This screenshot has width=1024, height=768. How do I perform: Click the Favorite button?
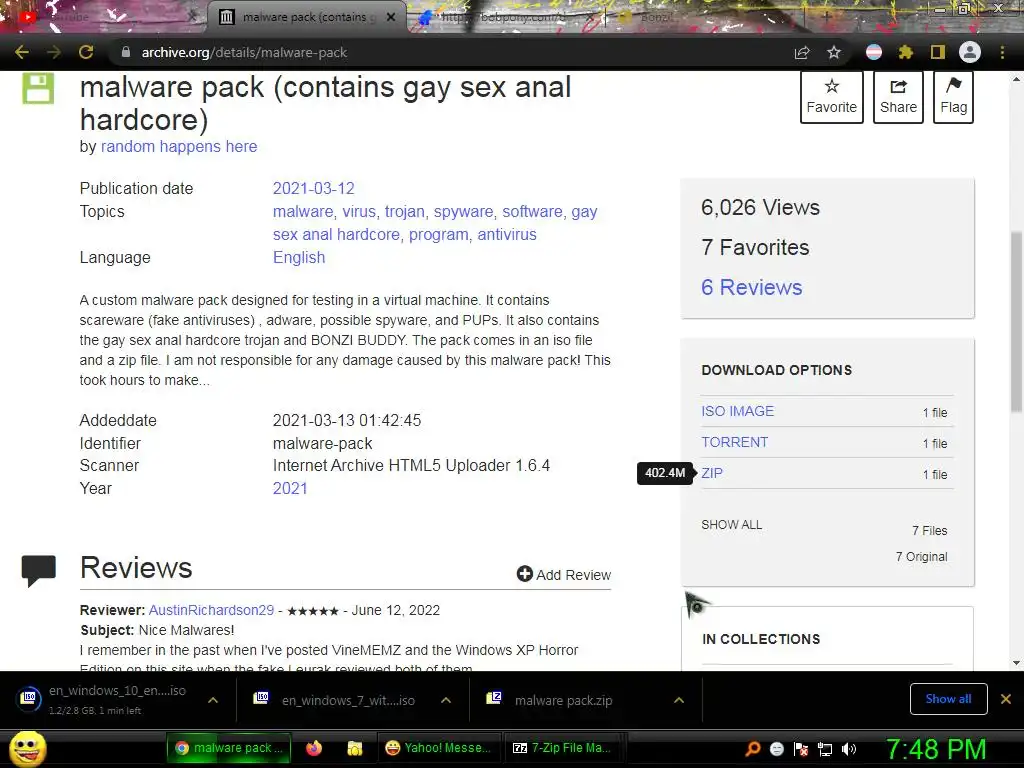point(831,96)
